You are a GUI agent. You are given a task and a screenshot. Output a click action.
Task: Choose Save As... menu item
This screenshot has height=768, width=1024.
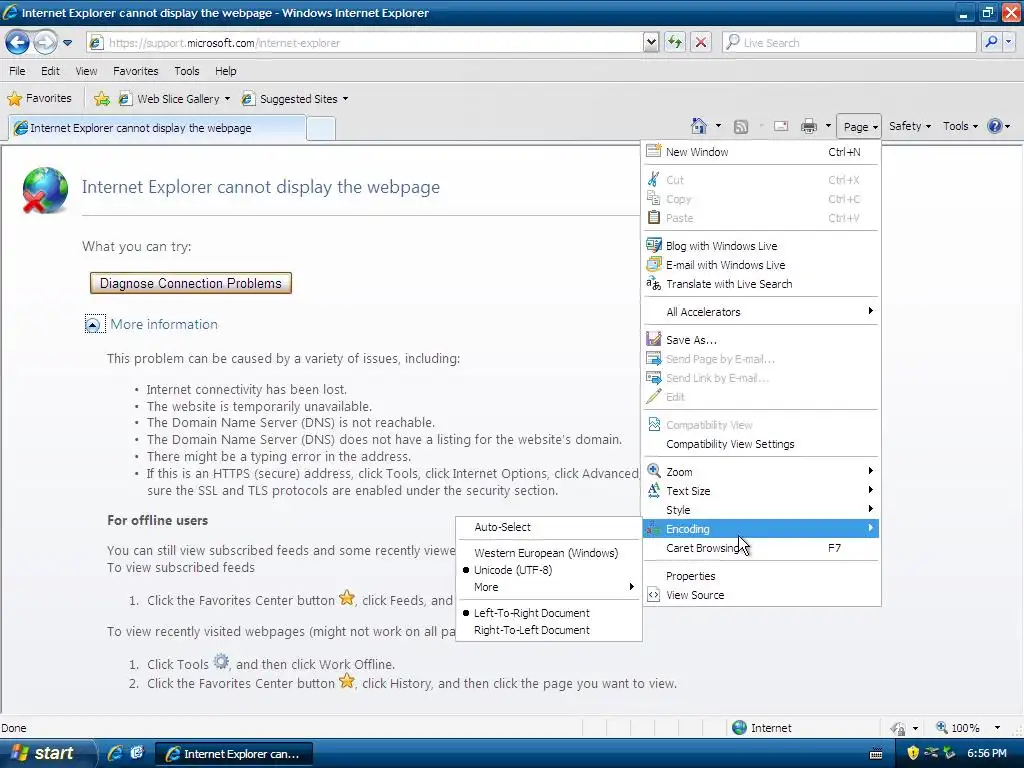pos(761,340)
